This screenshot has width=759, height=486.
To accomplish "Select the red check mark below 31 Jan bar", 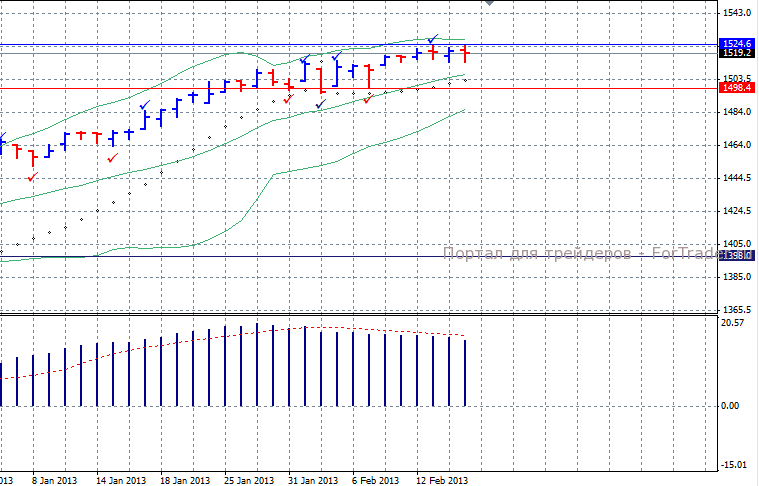I will (x=289, y=99).
